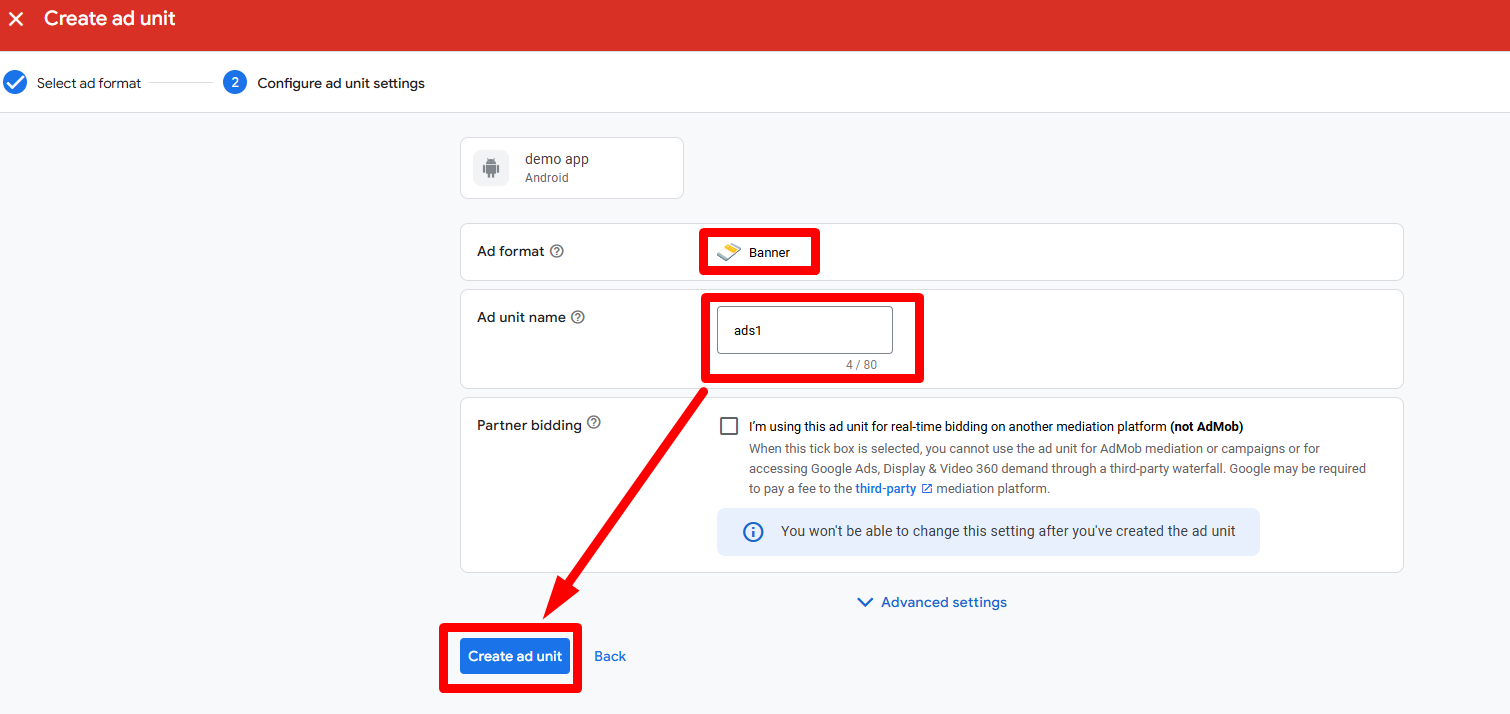
Task: Click the external link icon after third-party
Action: (x=927, y=489)
